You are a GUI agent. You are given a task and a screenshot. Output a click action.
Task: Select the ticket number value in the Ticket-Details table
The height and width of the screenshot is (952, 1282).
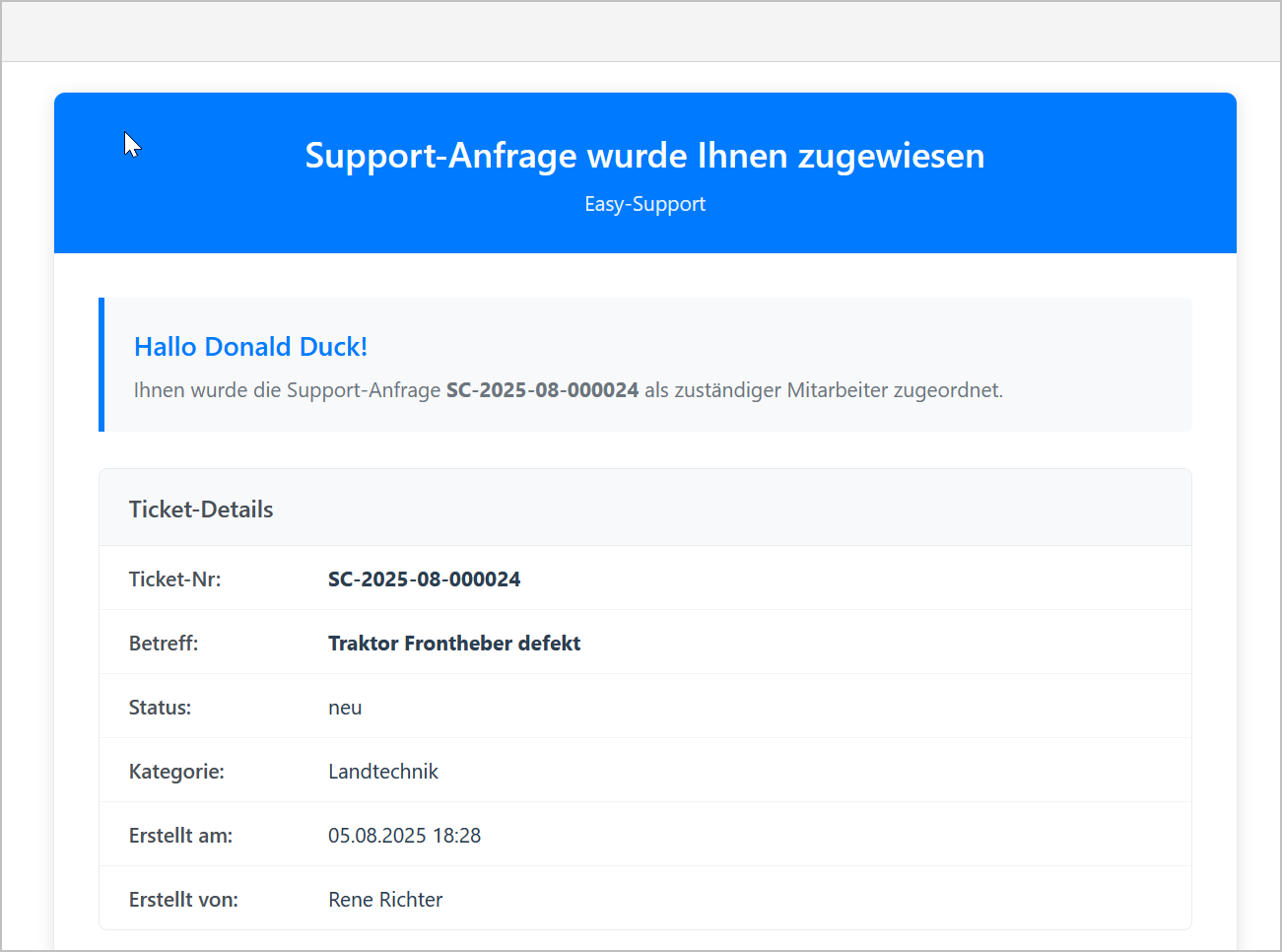point(424,579)
